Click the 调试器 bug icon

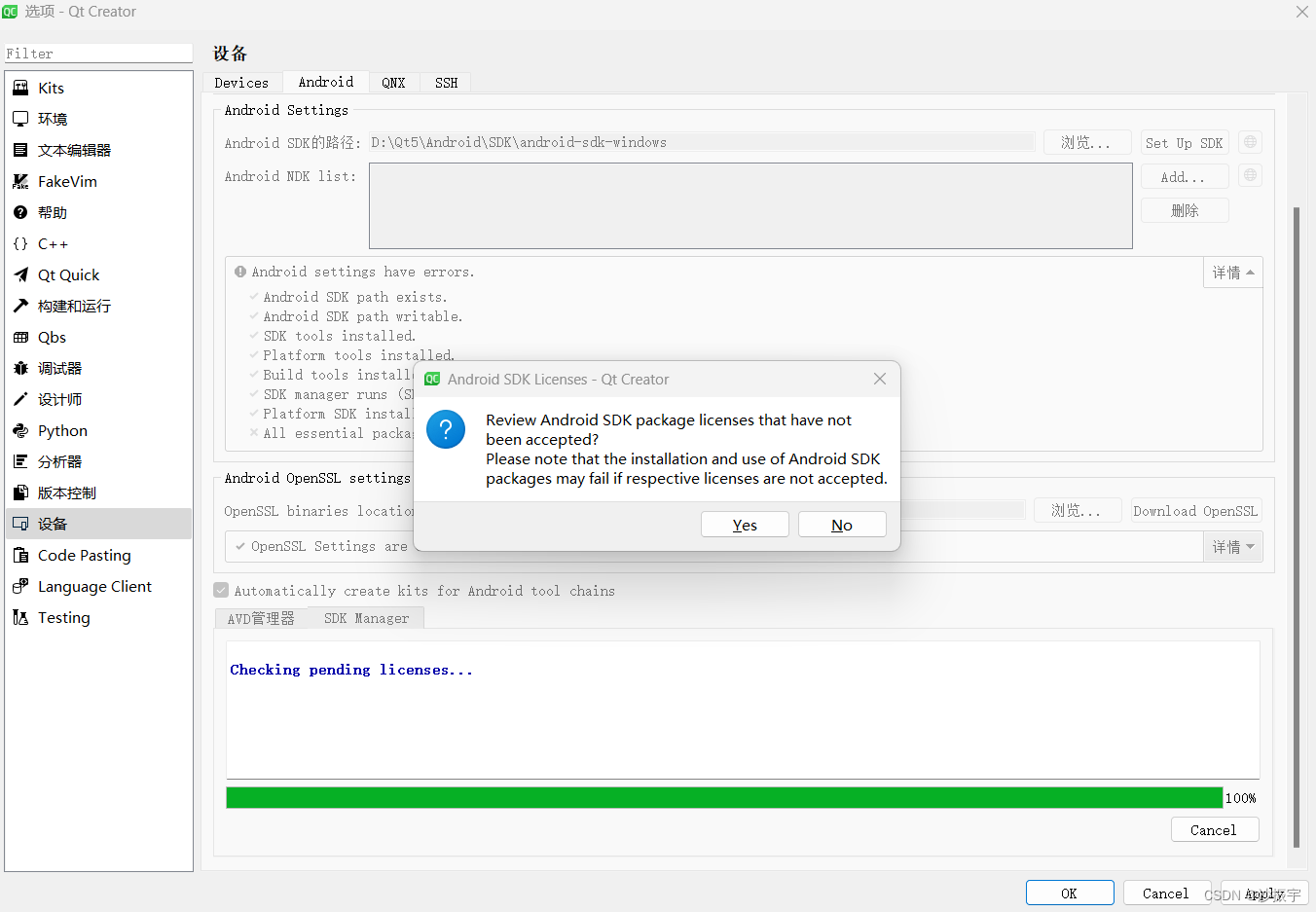click(20, 368)
